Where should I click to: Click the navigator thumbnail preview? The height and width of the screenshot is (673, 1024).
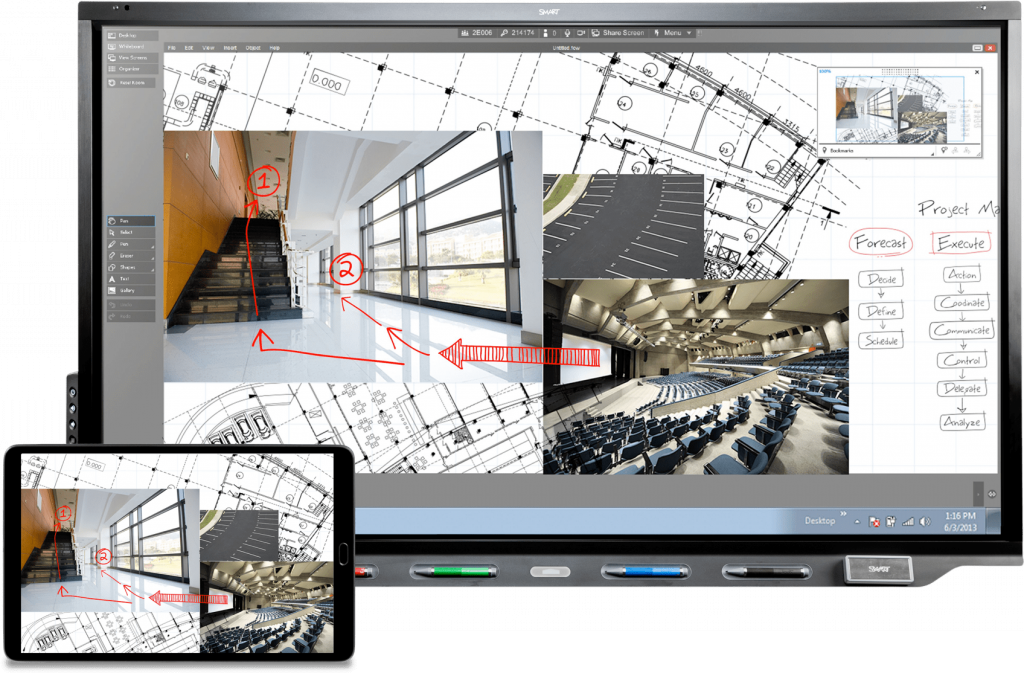[897, 110]
